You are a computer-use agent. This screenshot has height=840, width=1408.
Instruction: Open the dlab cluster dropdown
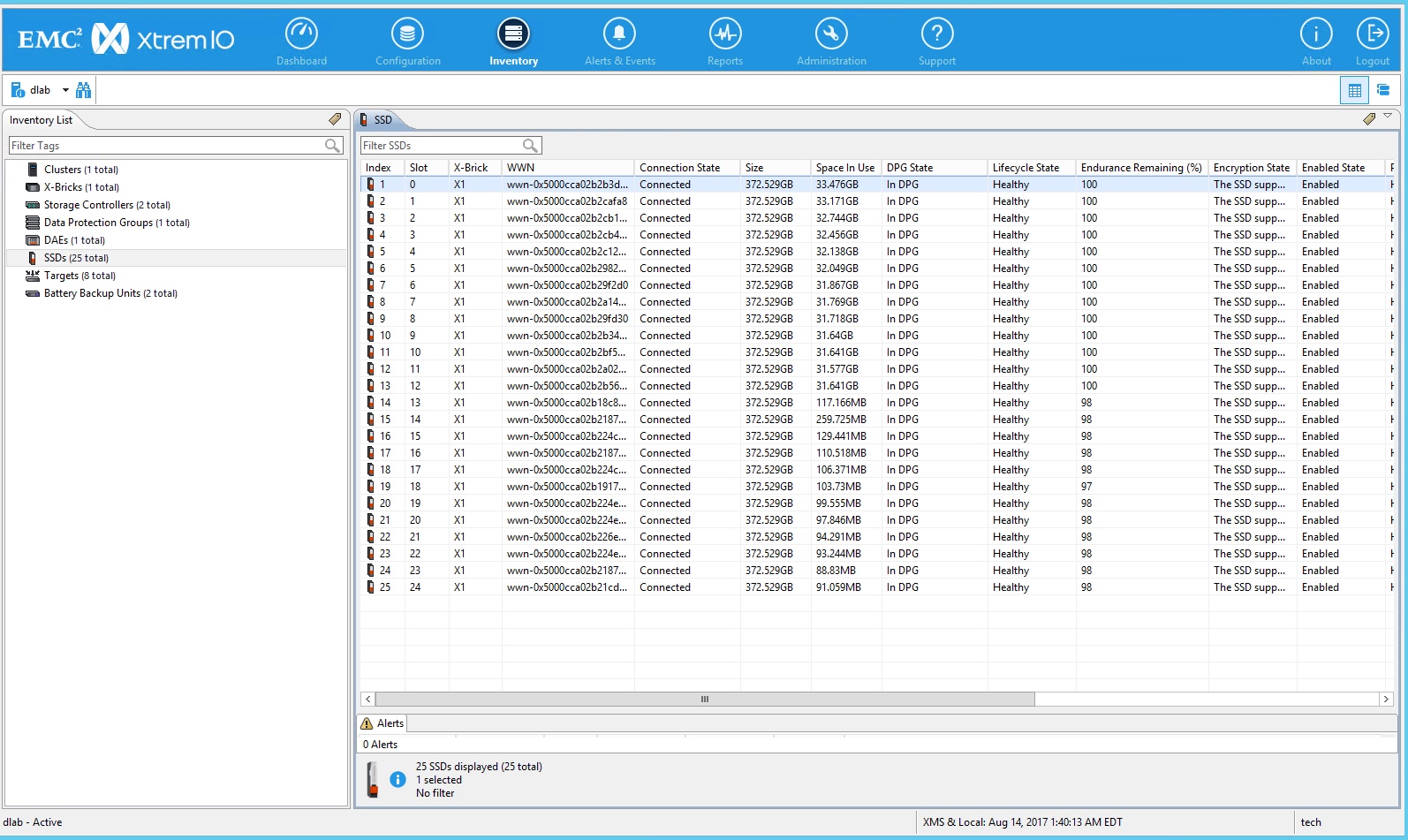65,90
